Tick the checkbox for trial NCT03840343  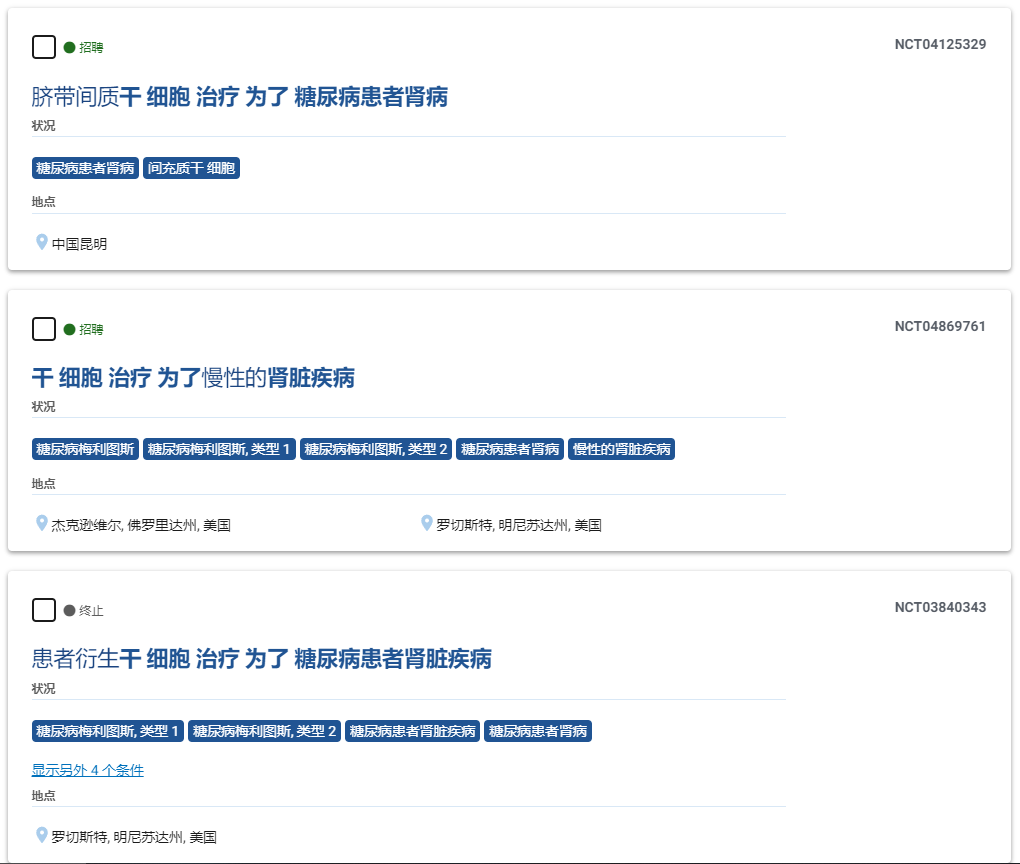(44, 610)
